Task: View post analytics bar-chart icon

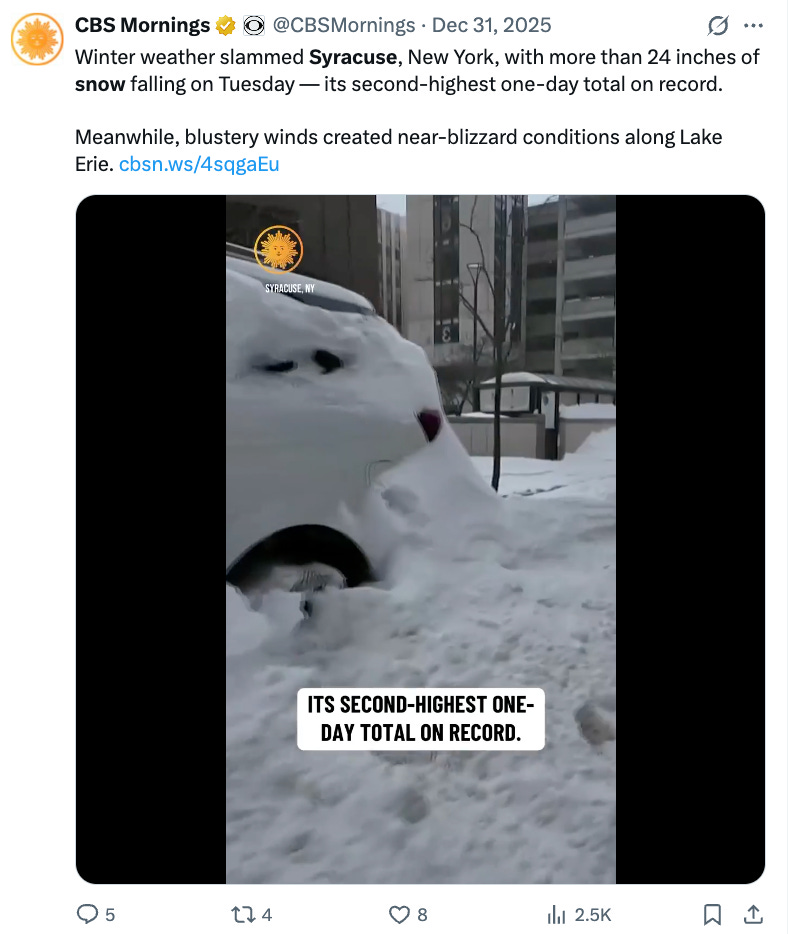Action: point(556,914)
